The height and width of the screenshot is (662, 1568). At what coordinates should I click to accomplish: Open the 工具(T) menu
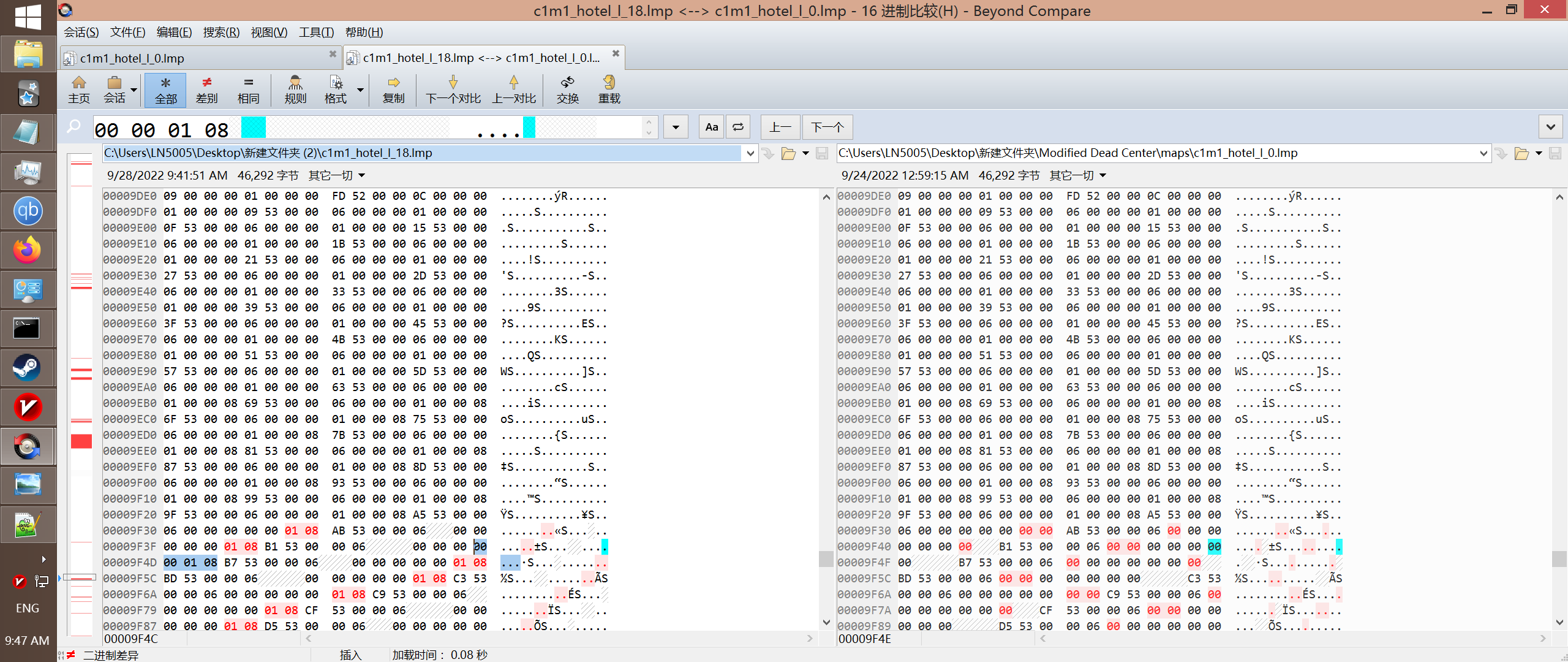(315, 32)
